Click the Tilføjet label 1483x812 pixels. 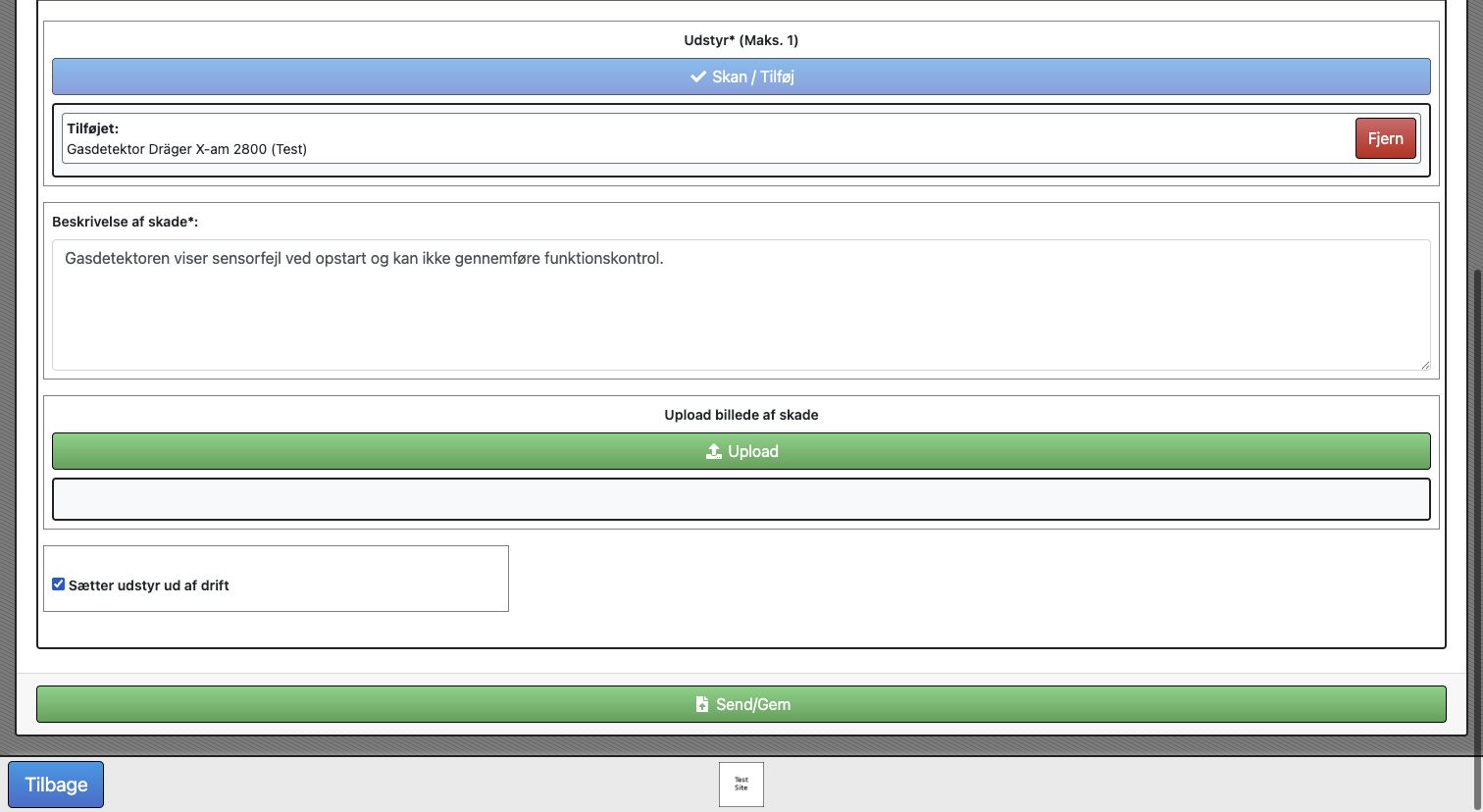click(x=92, y=128)
